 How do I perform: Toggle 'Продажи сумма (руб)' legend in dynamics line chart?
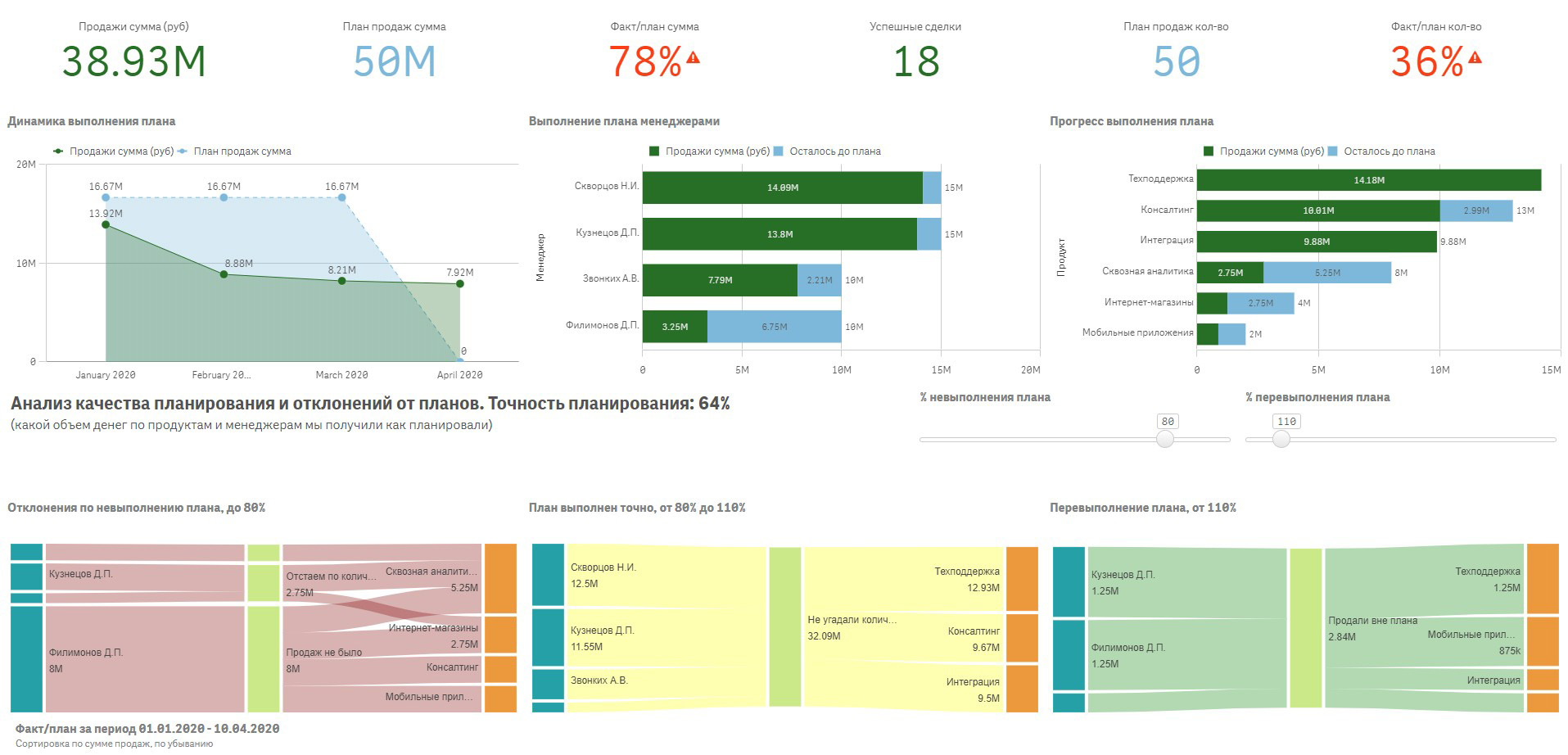click(x=113, y=151)
